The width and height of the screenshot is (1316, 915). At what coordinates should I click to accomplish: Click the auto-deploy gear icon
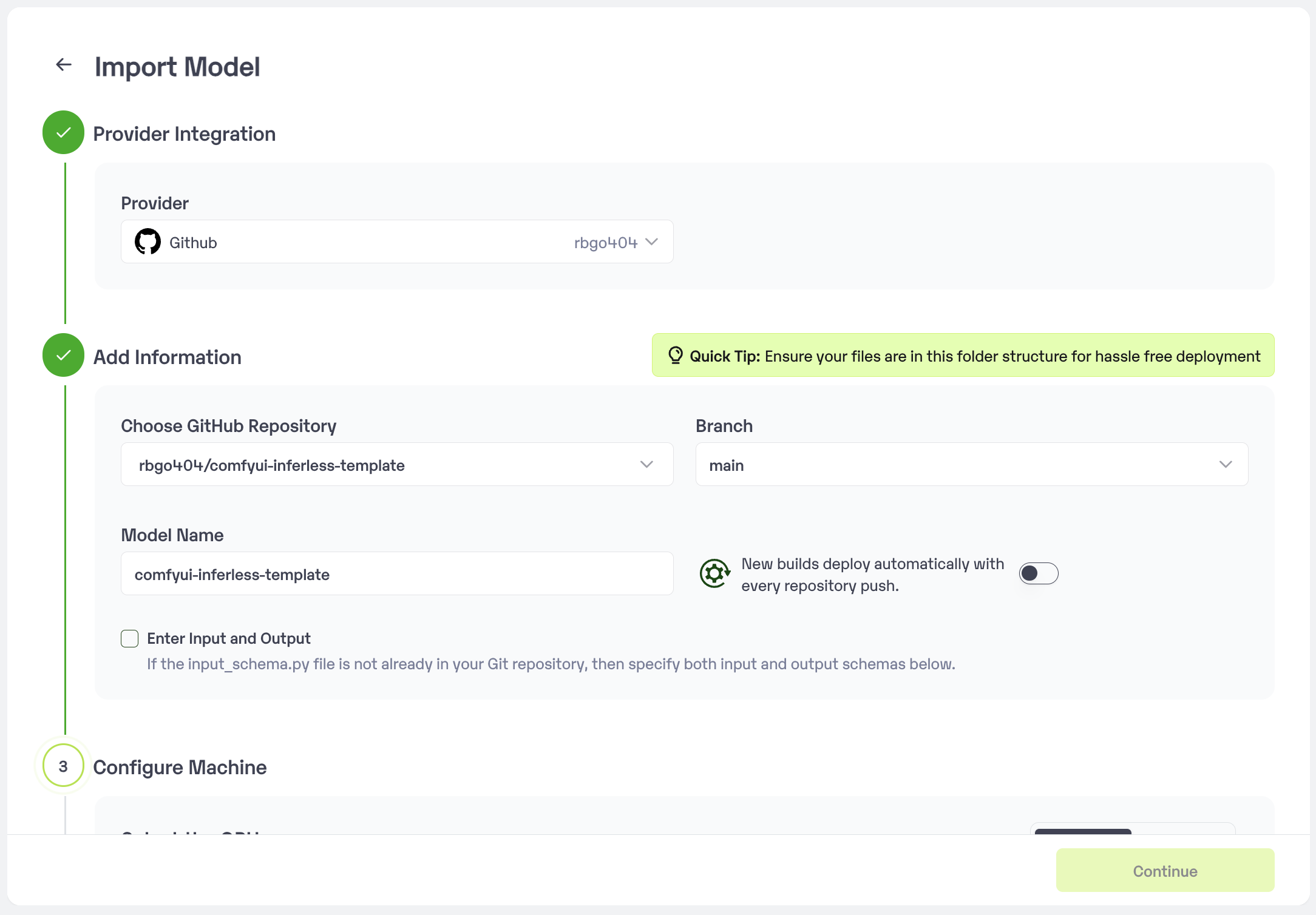point(714,573)
